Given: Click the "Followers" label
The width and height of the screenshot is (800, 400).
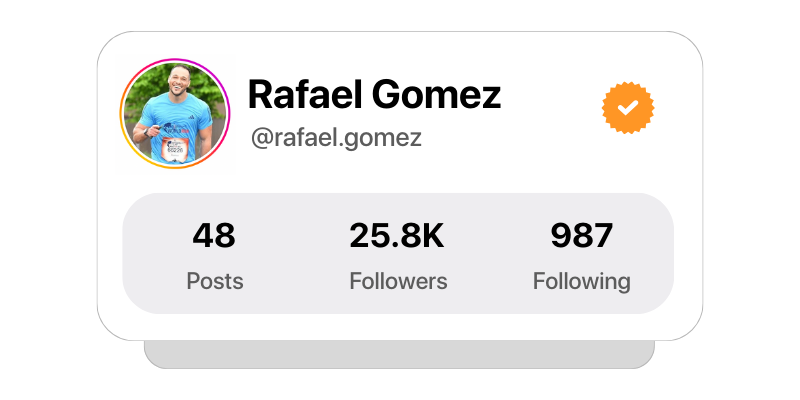Looking at the screenshot, I should tap(398, 281).
